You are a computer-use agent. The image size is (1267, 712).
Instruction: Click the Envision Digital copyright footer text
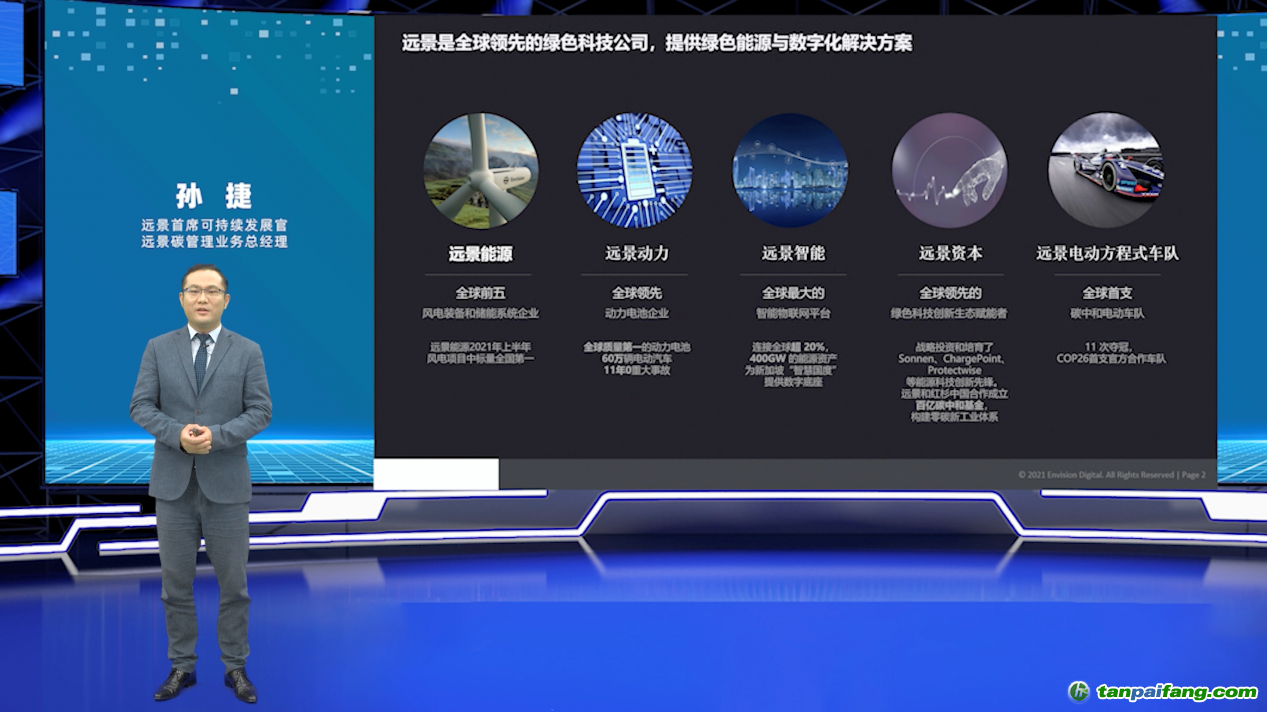(x=1111, y=475)
